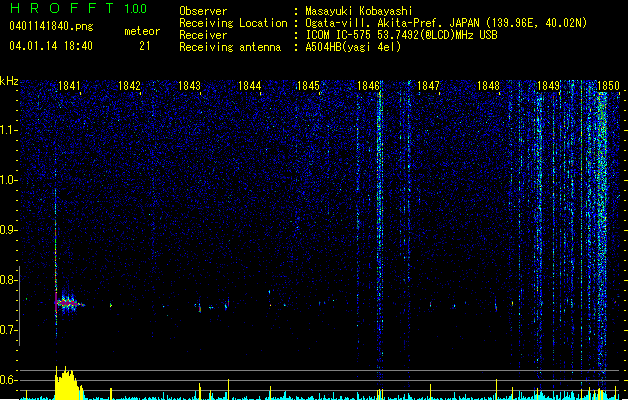This screenshot has width=629, height=400.
Task: Click the kHz axis unit label
Action: pos(9,81)
